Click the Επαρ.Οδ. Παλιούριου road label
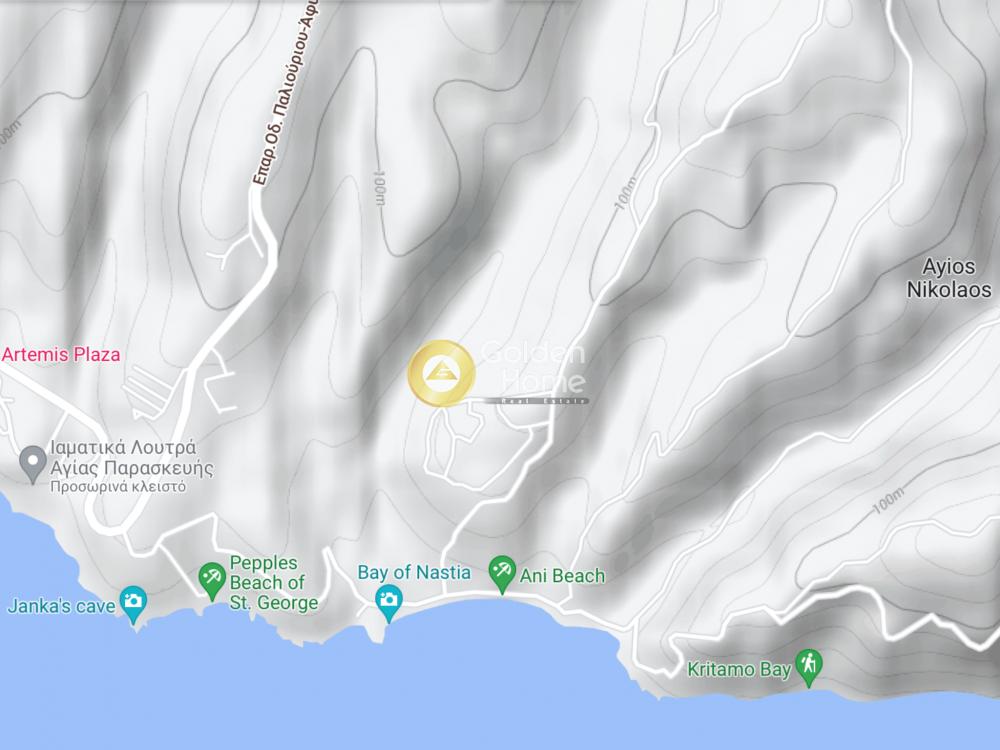The image size is (1000, 750). click(x=287, y=93)
